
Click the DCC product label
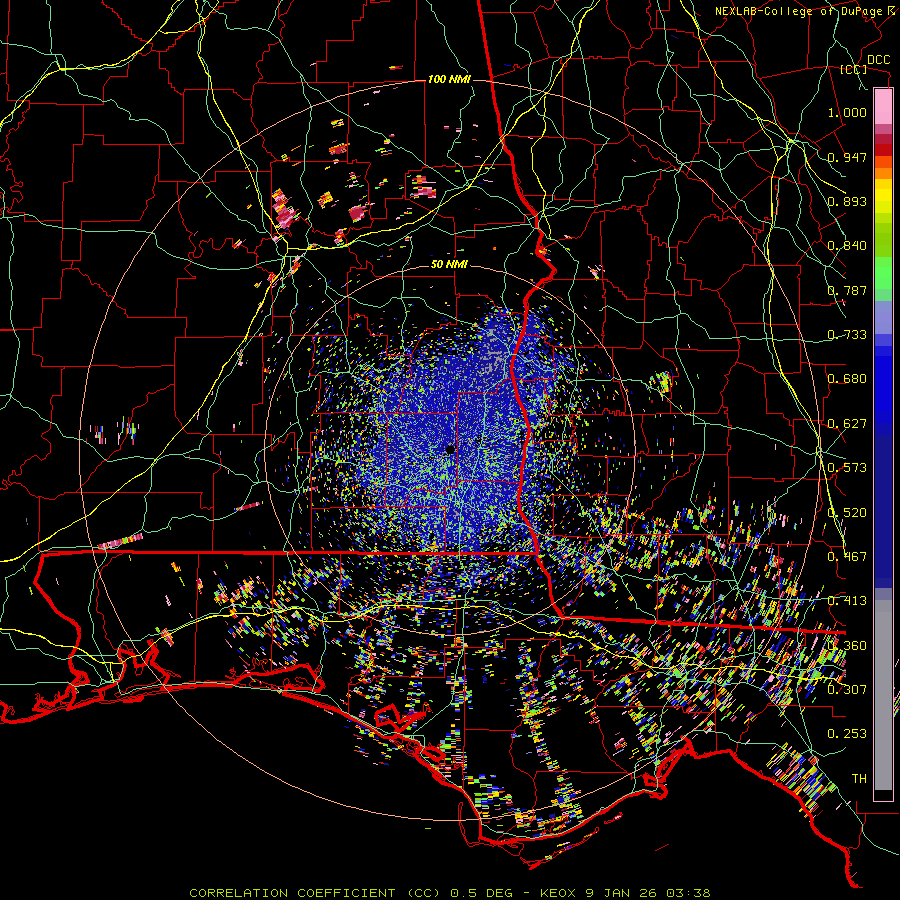coord(878,60)
